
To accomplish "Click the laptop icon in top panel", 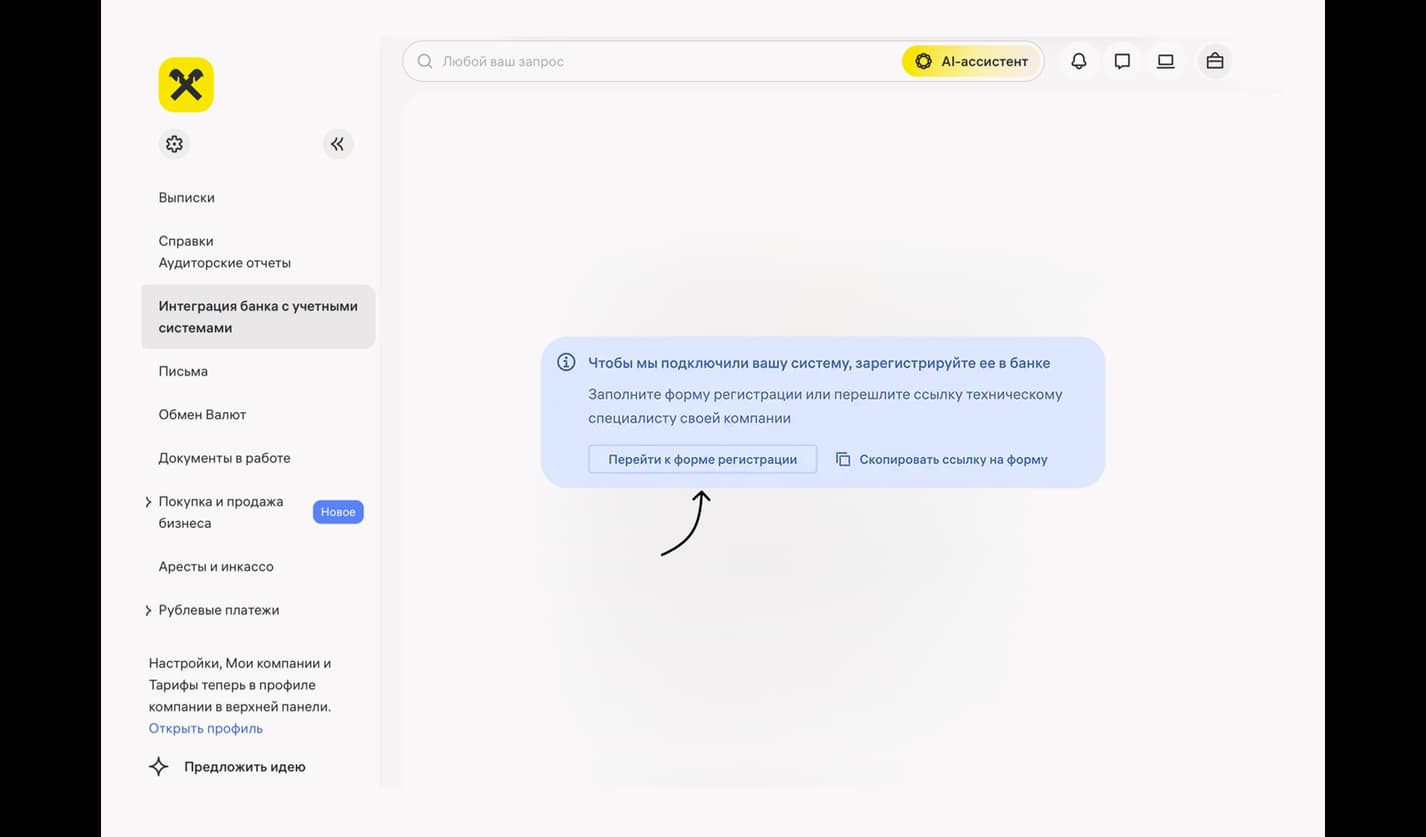I will [x=1165, y=61].
